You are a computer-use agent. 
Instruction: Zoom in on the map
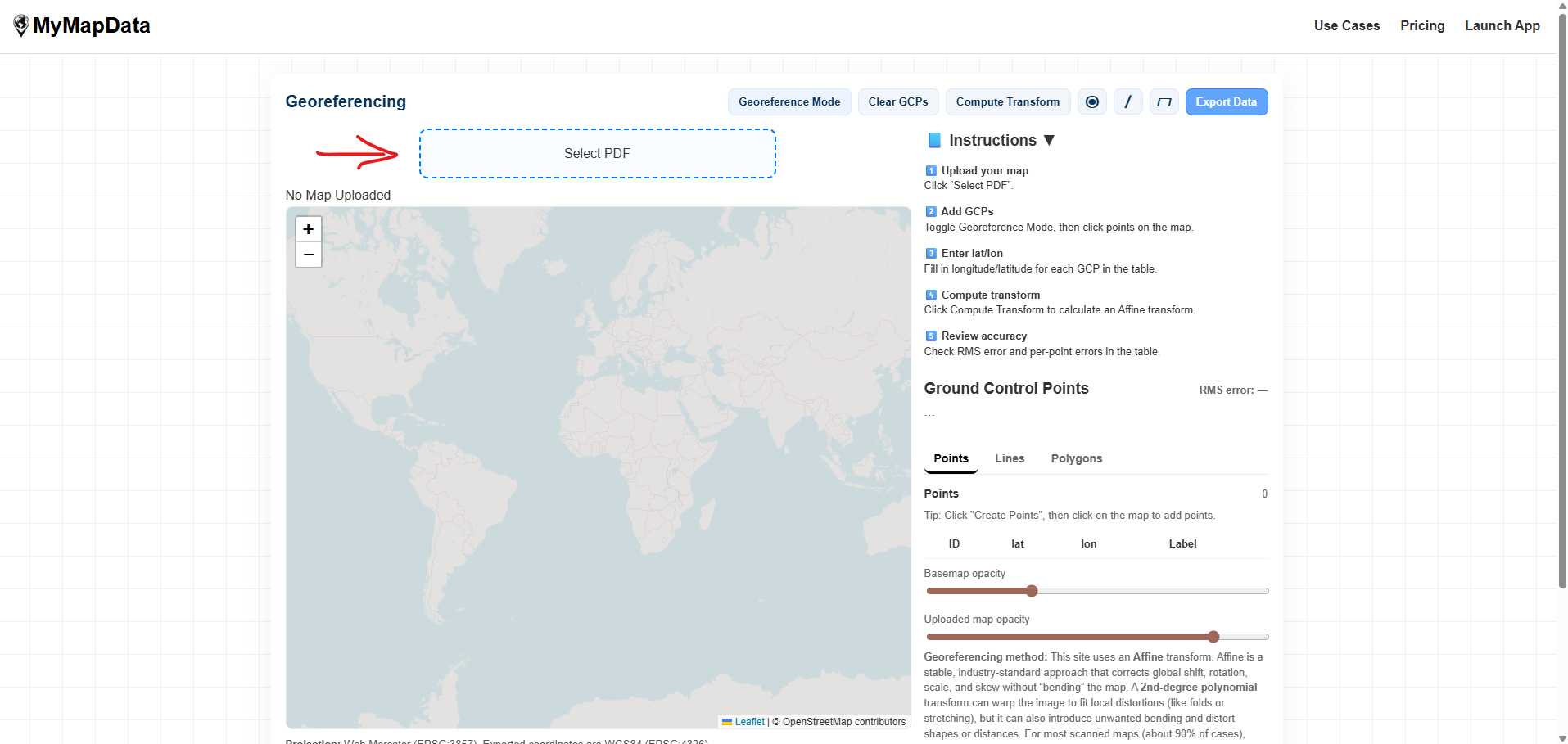[308, 229]
